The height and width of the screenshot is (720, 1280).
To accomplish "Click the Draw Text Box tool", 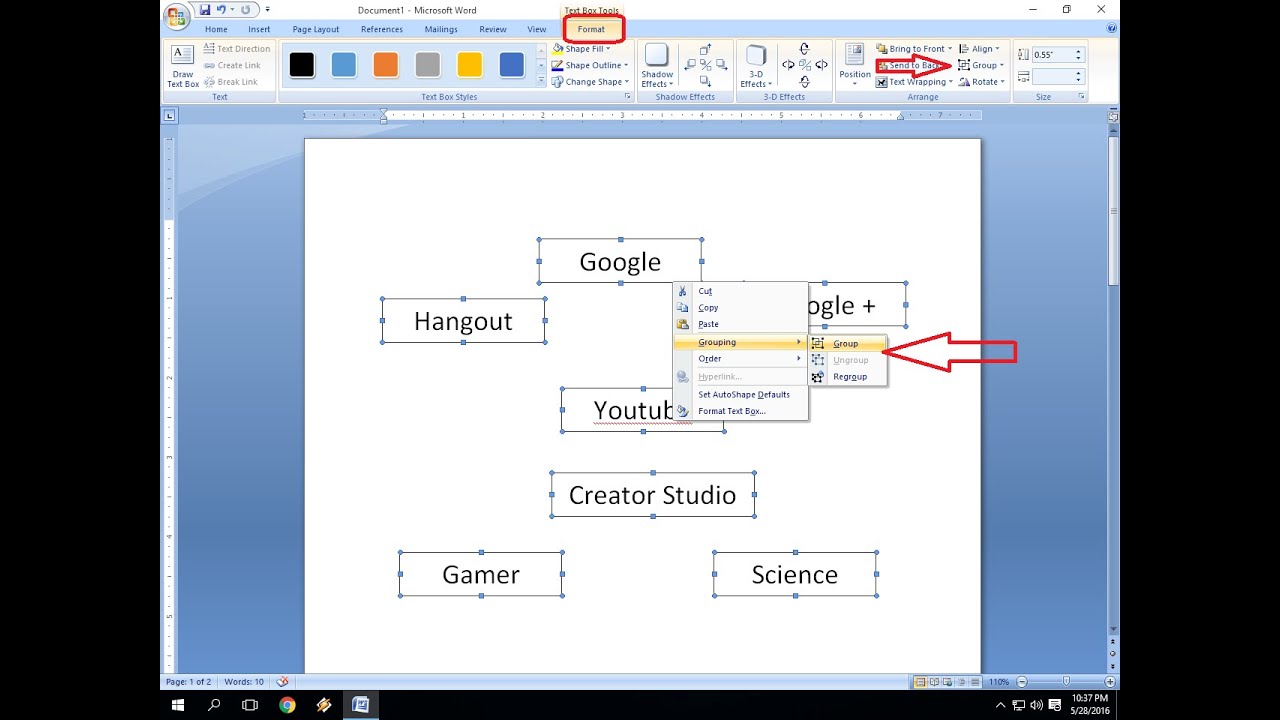I will pos(183,67).
